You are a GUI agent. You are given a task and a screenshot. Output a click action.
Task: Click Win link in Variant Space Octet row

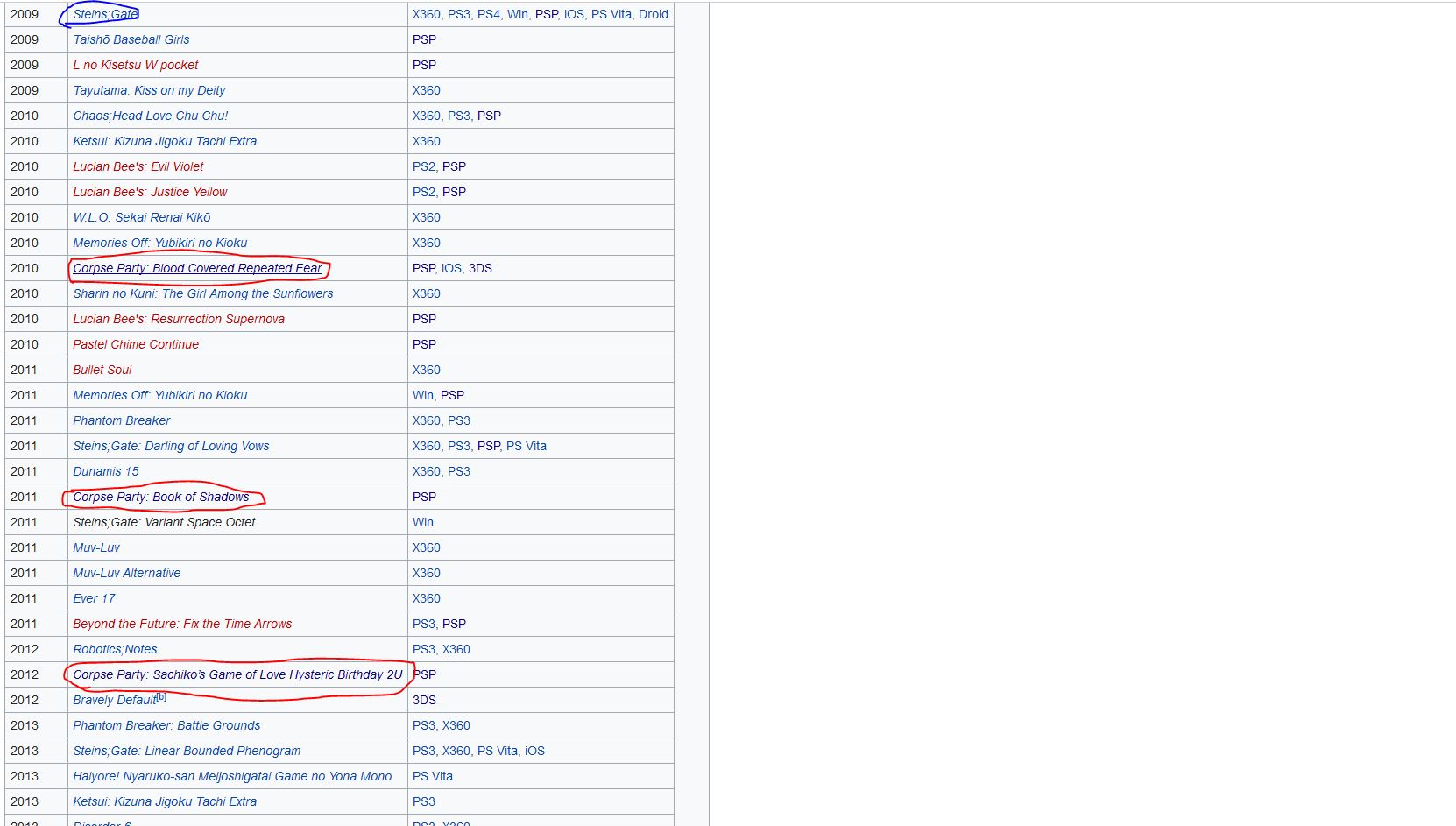point(423,522)
